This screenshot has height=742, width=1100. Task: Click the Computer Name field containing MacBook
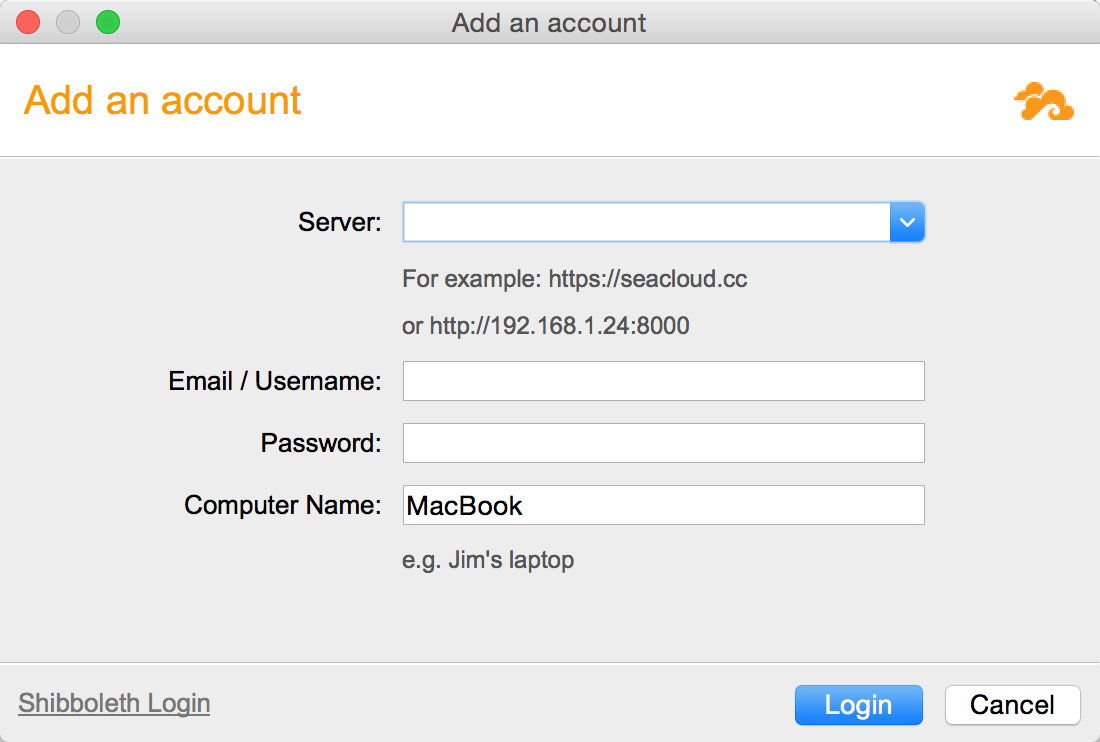click(x=664, y=505)
